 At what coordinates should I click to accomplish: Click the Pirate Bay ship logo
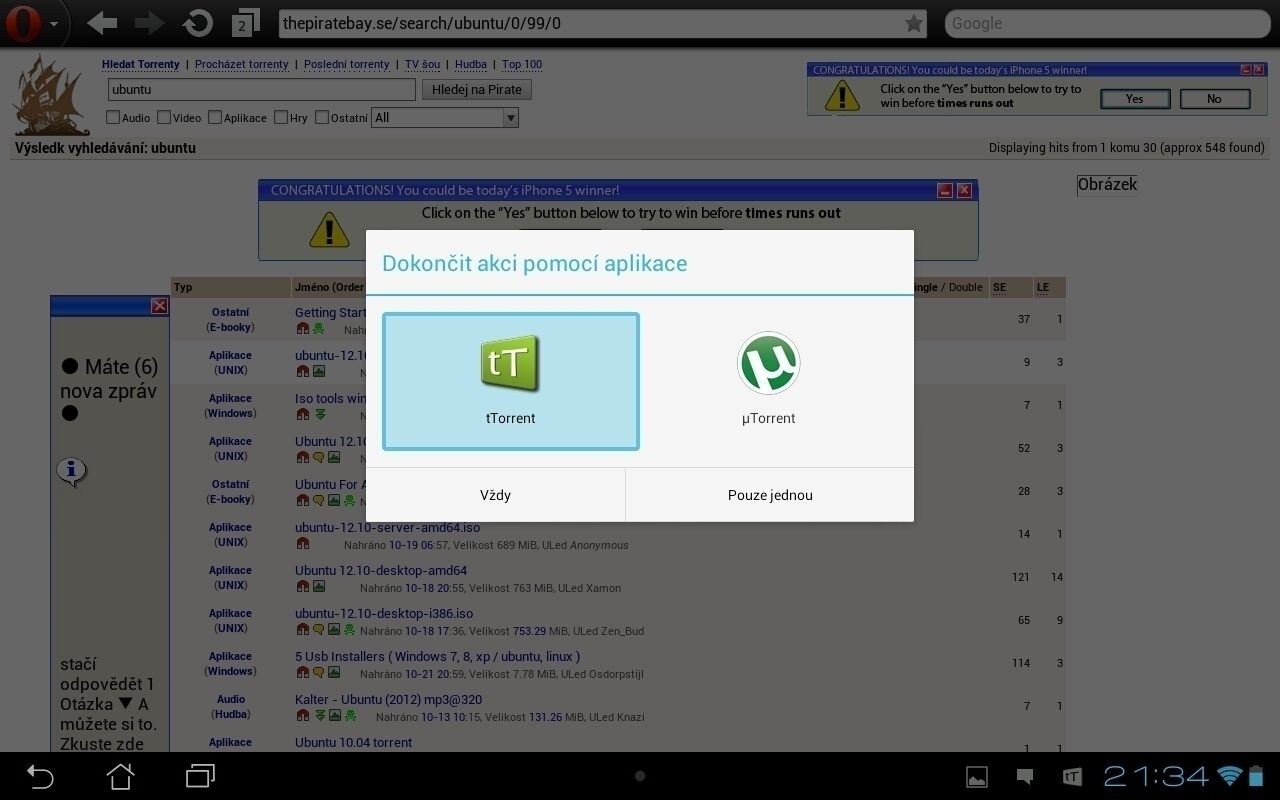click(53, 95)
